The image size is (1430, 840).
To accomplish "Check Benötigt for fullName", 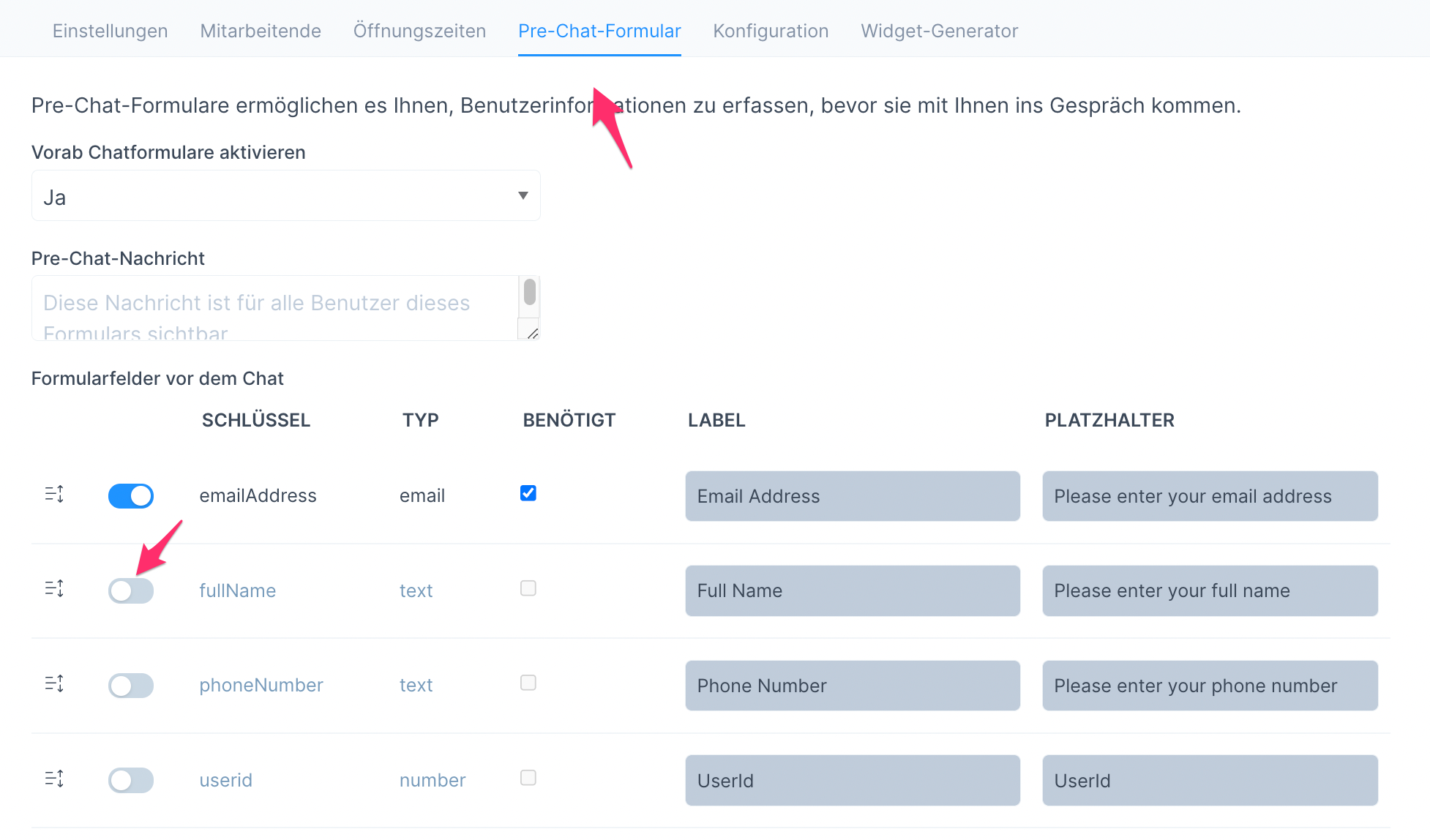I will click(x=528, y=588).
